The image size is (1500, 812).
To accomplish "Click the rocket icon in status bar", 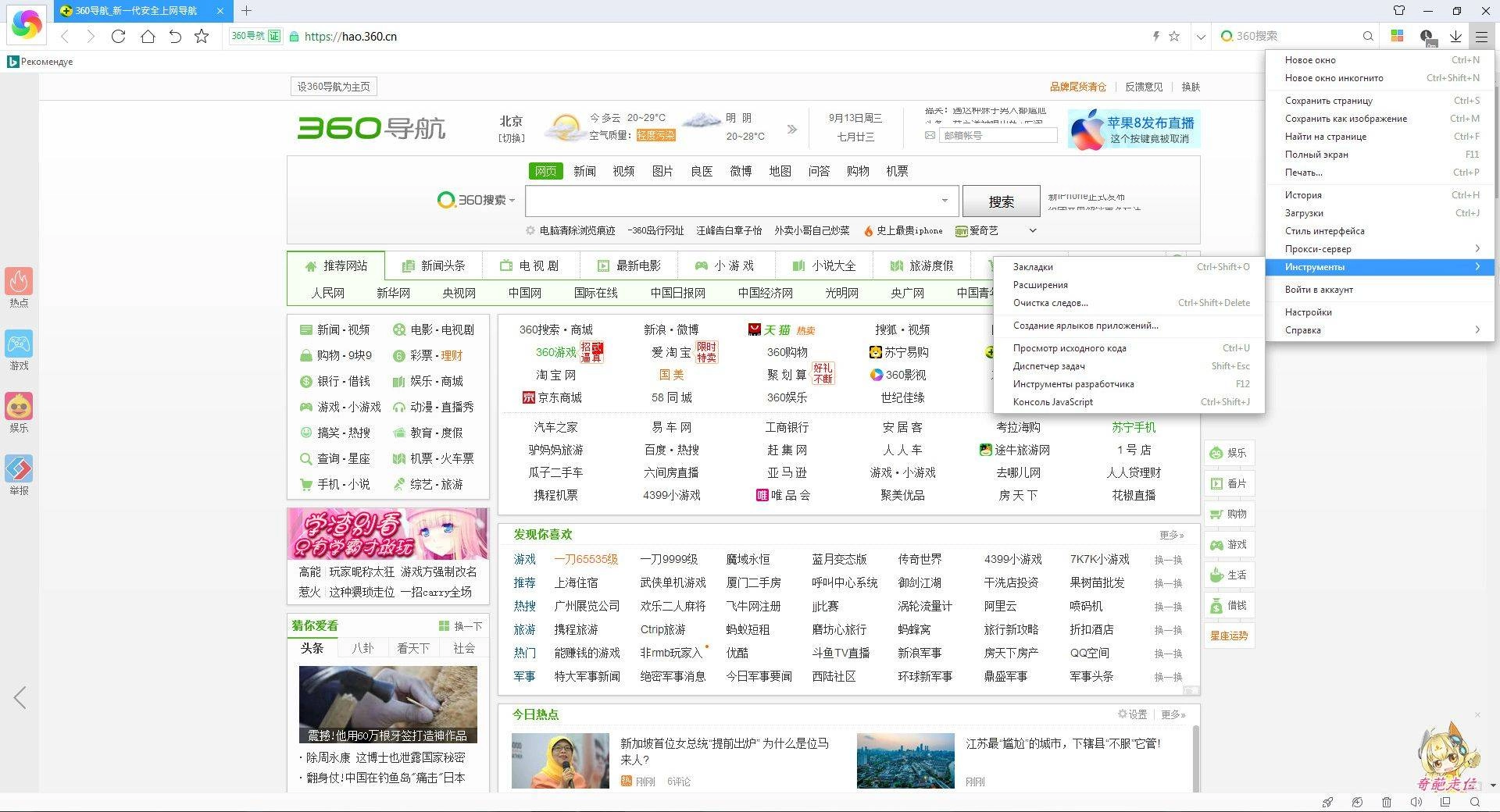I will (x=1327, y=802).
